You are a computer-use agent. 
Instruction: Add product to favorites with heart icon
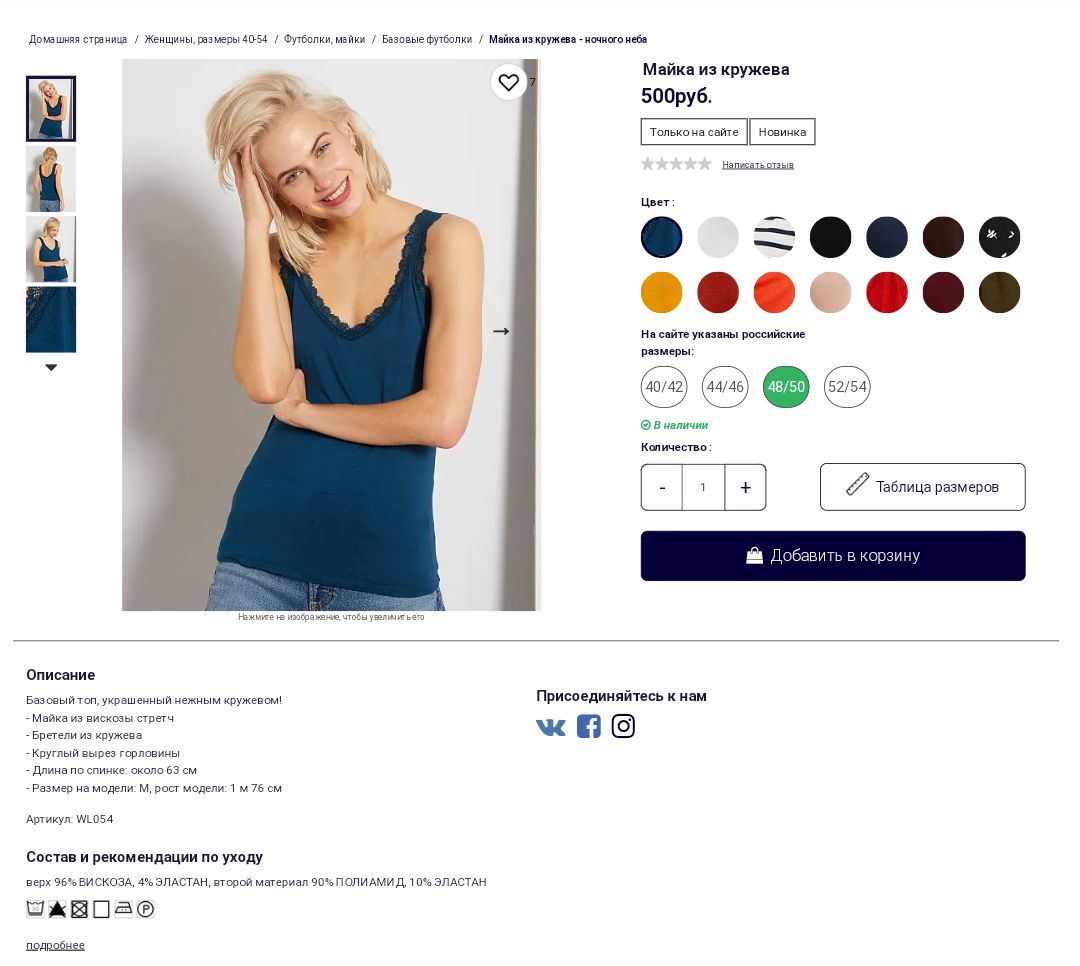(508, 82)
